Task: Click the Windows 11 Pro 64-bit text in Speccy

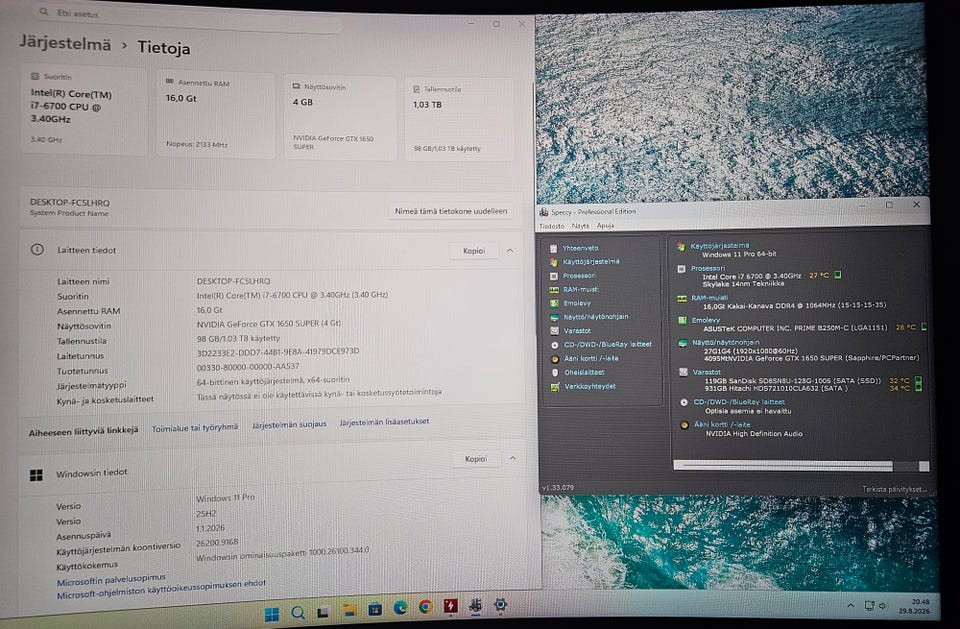Action: coord(739,254)
